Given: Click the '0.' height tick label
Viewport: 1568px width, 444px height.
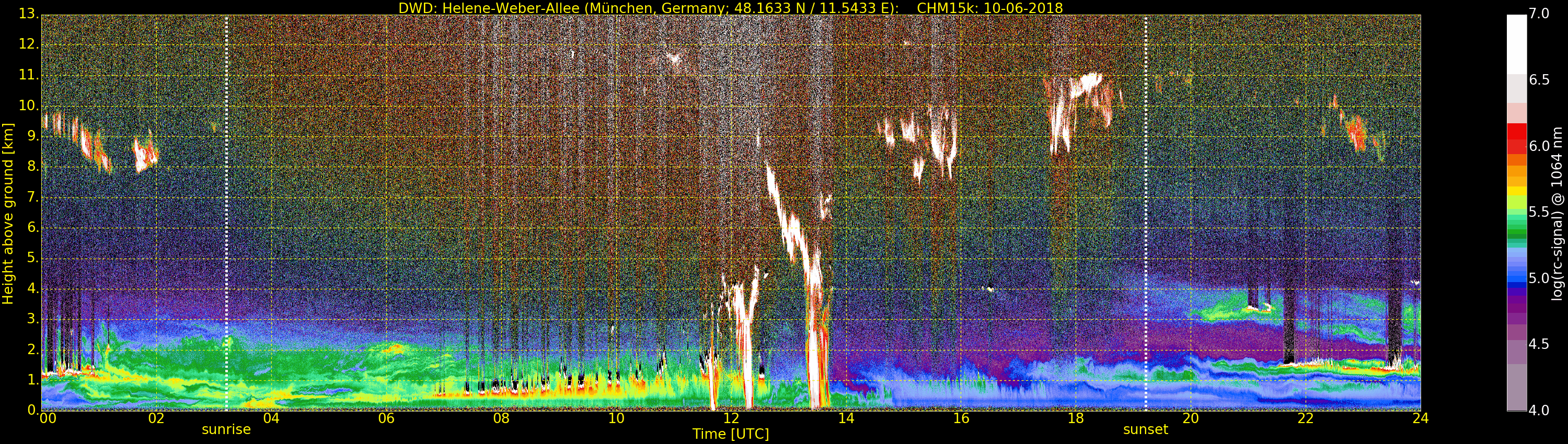Looking at the screenshot, I should pyautogui.click(x=32, y=411).
